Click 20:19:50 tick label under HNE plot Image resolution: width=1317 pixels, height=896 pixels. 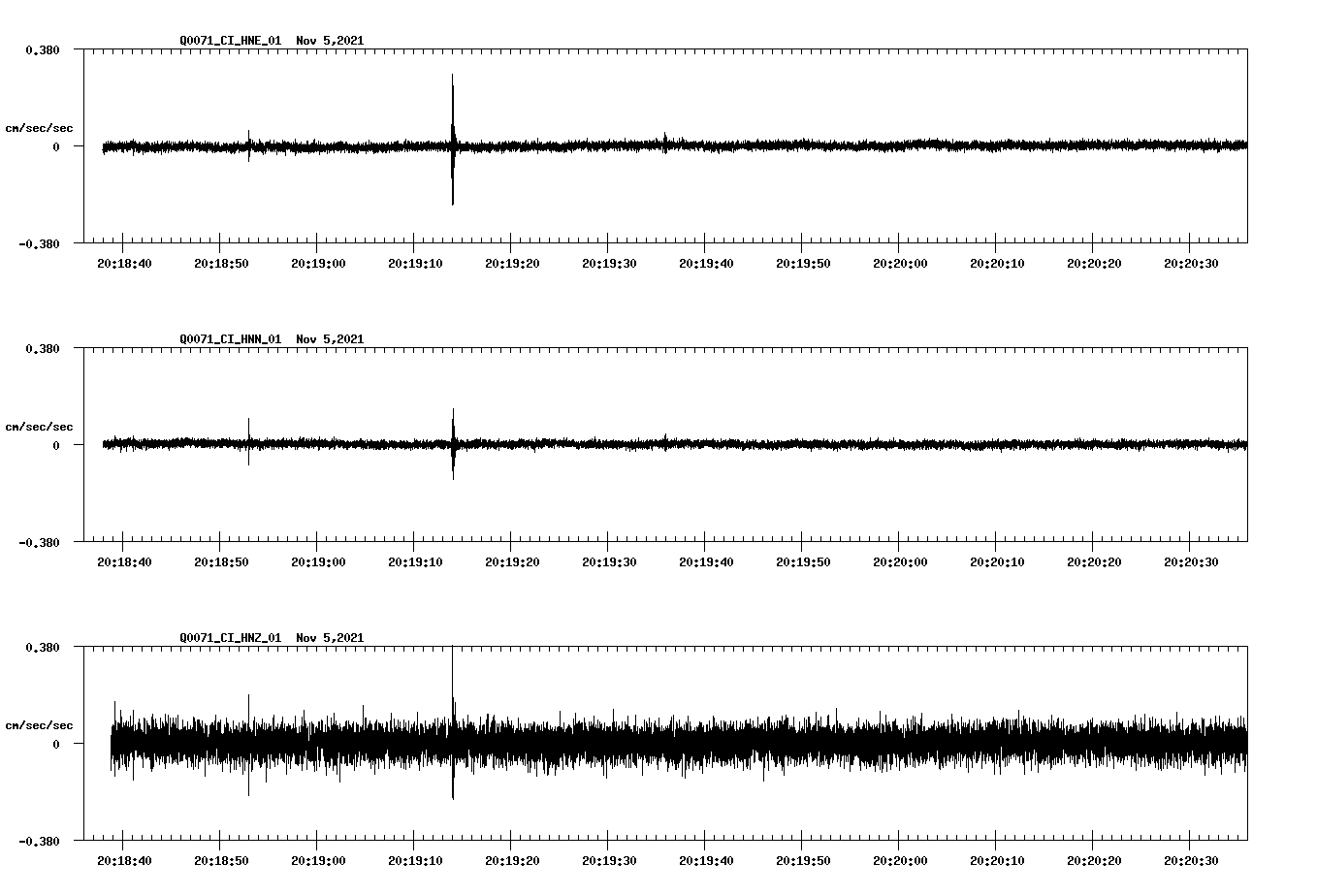803,263
